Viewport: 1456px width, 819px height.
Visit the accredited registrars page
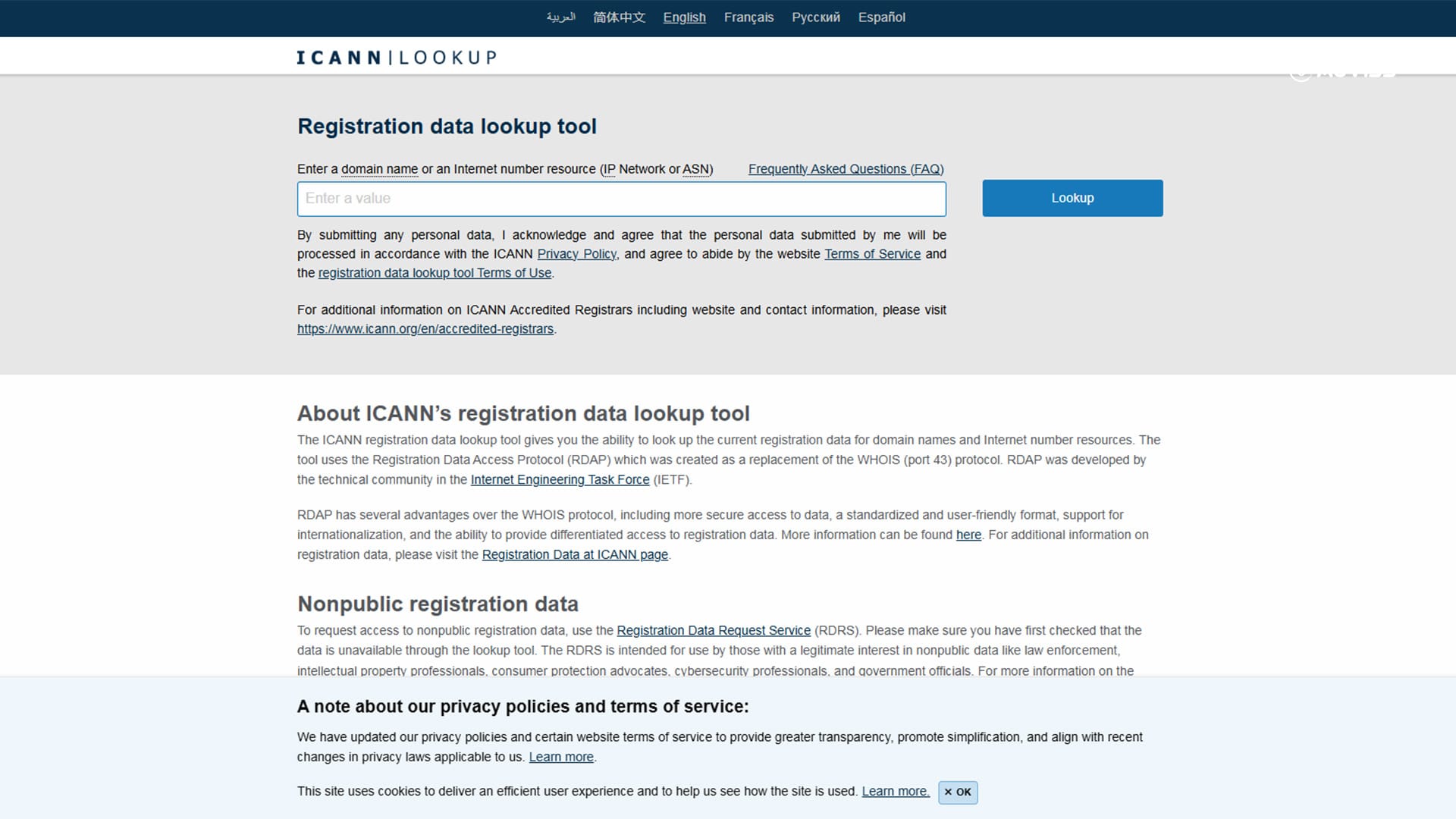tap(425, 328)
